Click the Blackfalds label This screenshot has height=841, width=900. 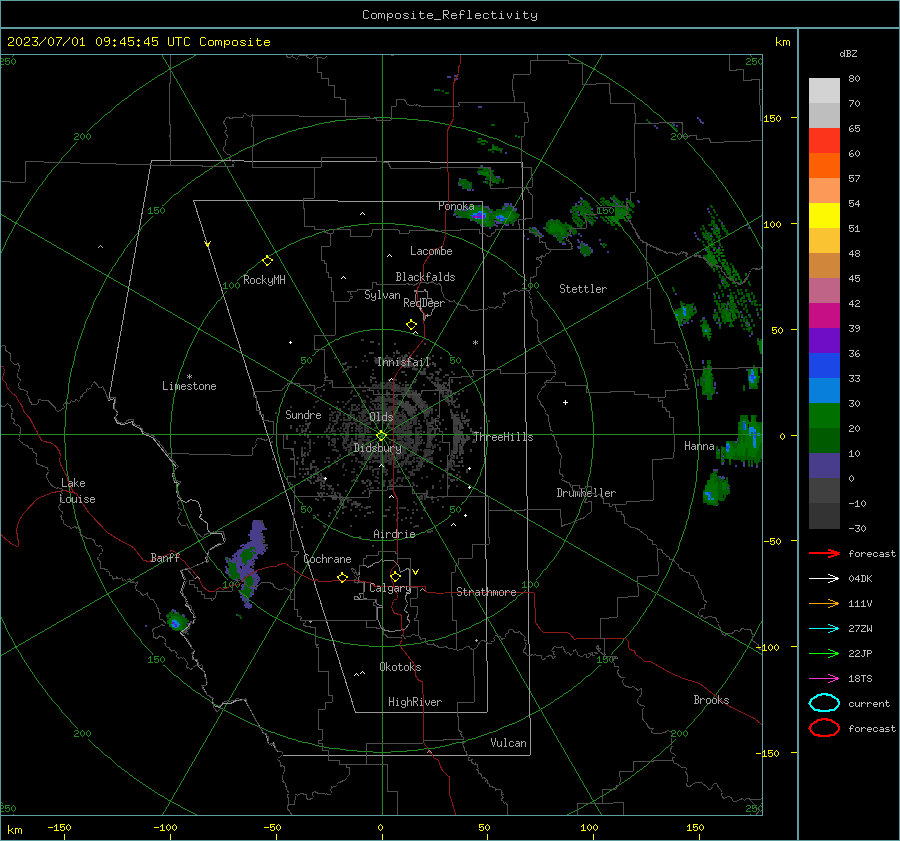click(425, 277)
